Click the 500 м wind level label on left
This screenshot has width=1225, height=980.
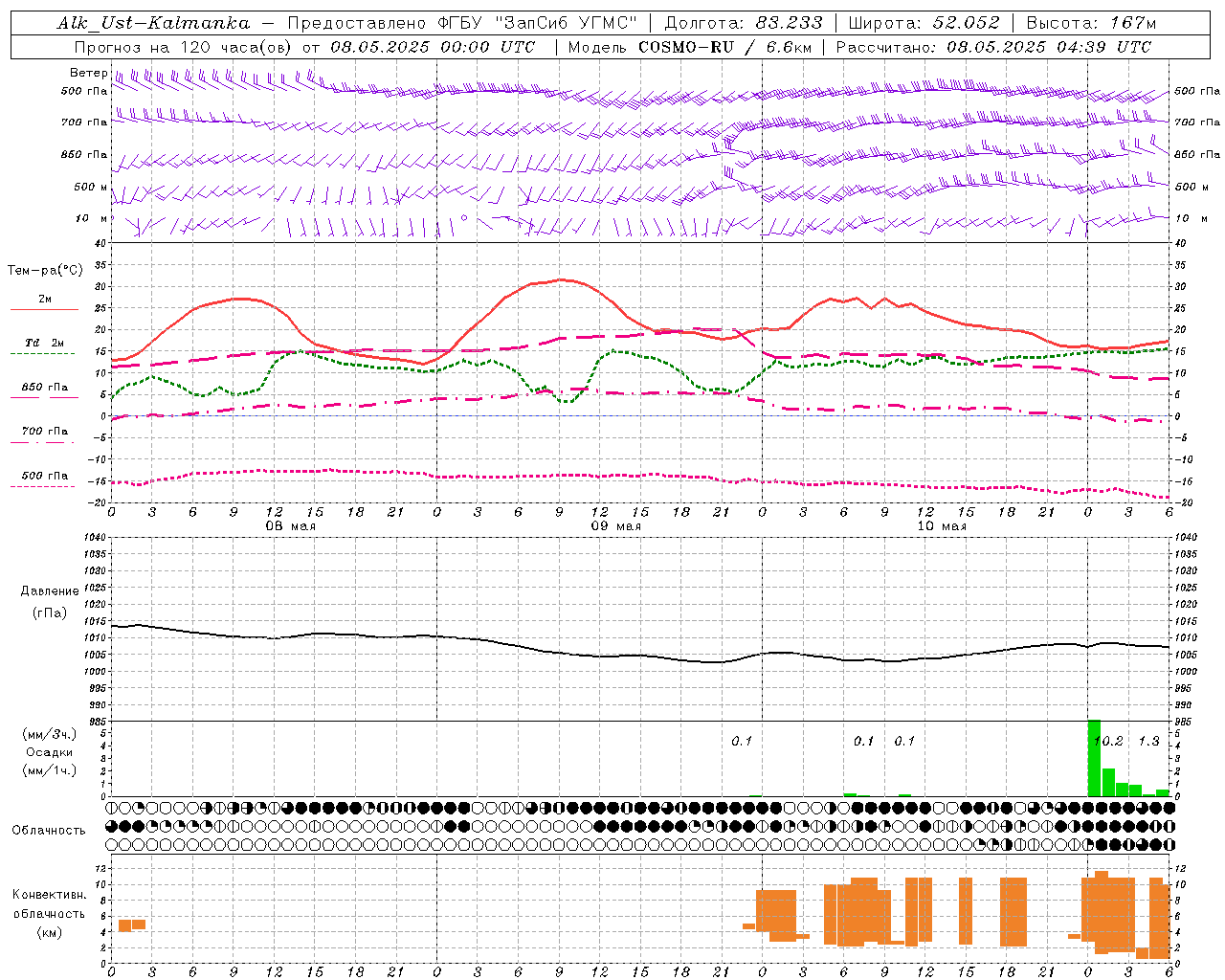91,187
